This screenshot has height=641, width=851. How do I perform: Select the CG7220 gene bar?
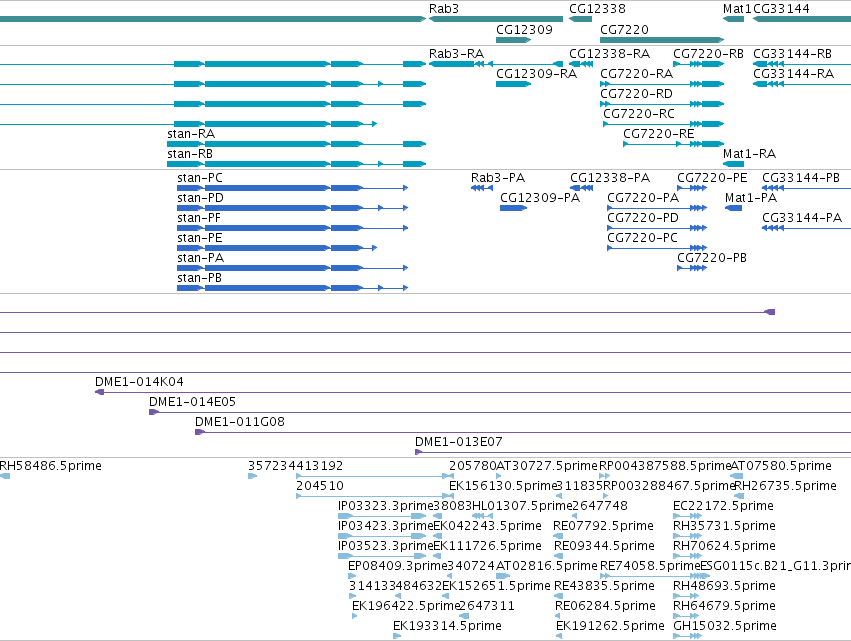point(662,40)
